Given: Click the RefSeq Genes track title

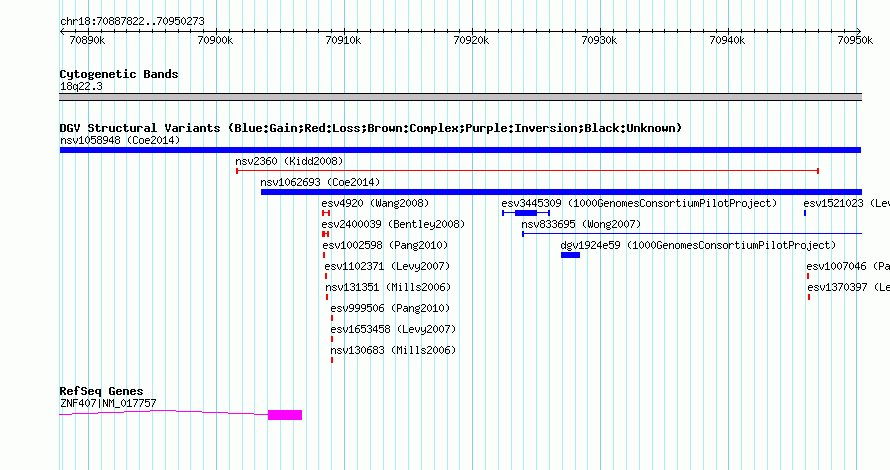Looking at the screenshot, I should tap(101, 391).
